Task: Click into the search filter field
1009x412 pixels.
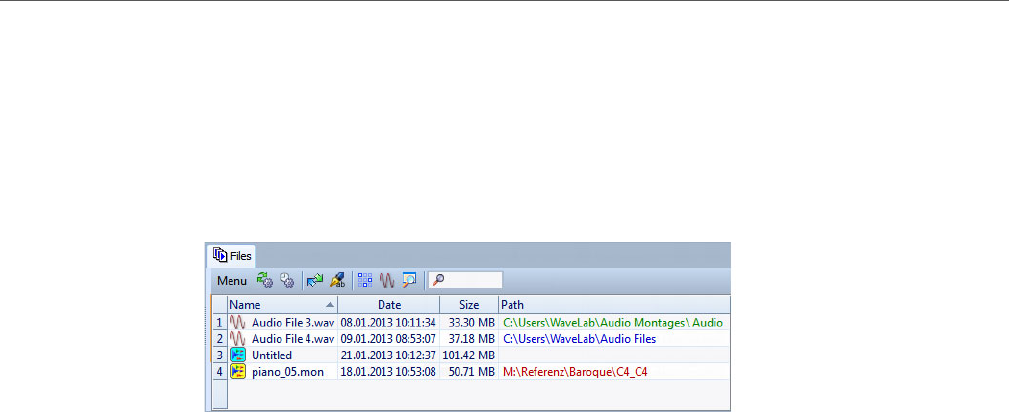Action: pyautogui.click(x=466, y=280)
